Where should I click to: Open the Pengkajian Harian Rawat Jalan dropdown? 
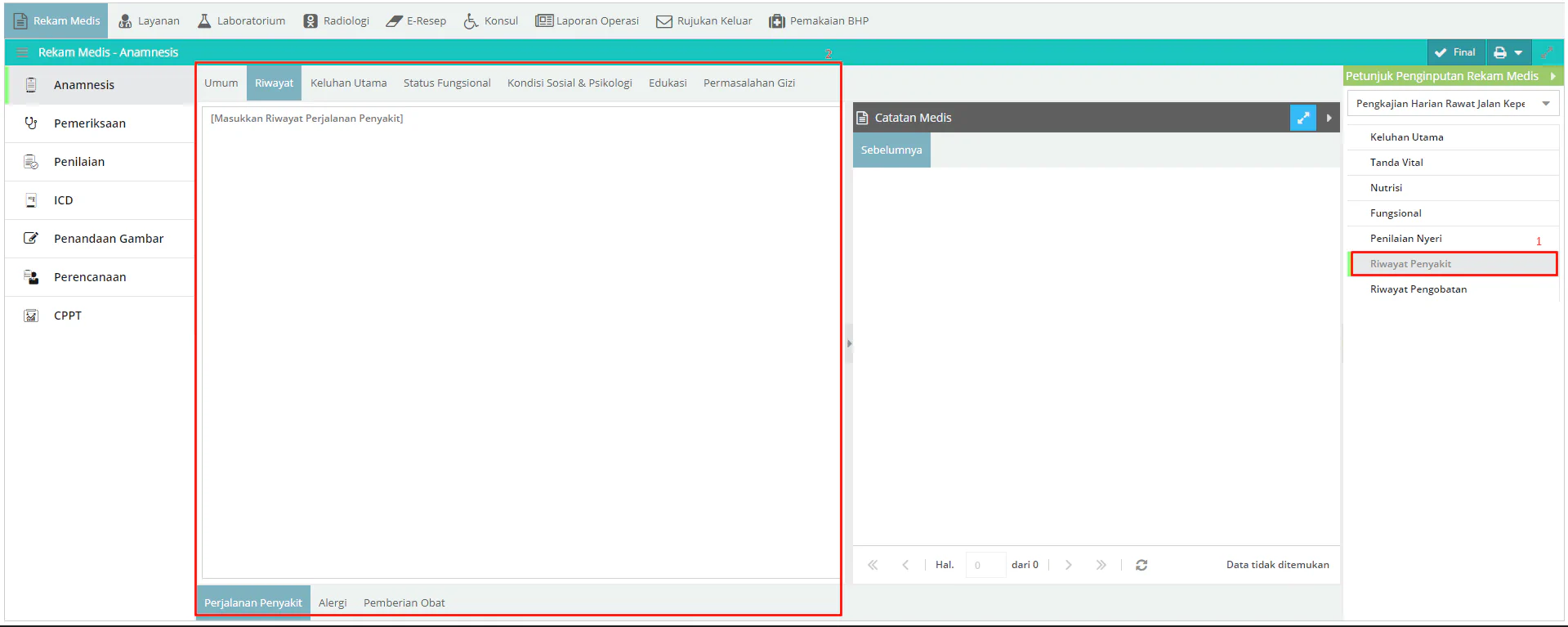(x=1546, y=104)
